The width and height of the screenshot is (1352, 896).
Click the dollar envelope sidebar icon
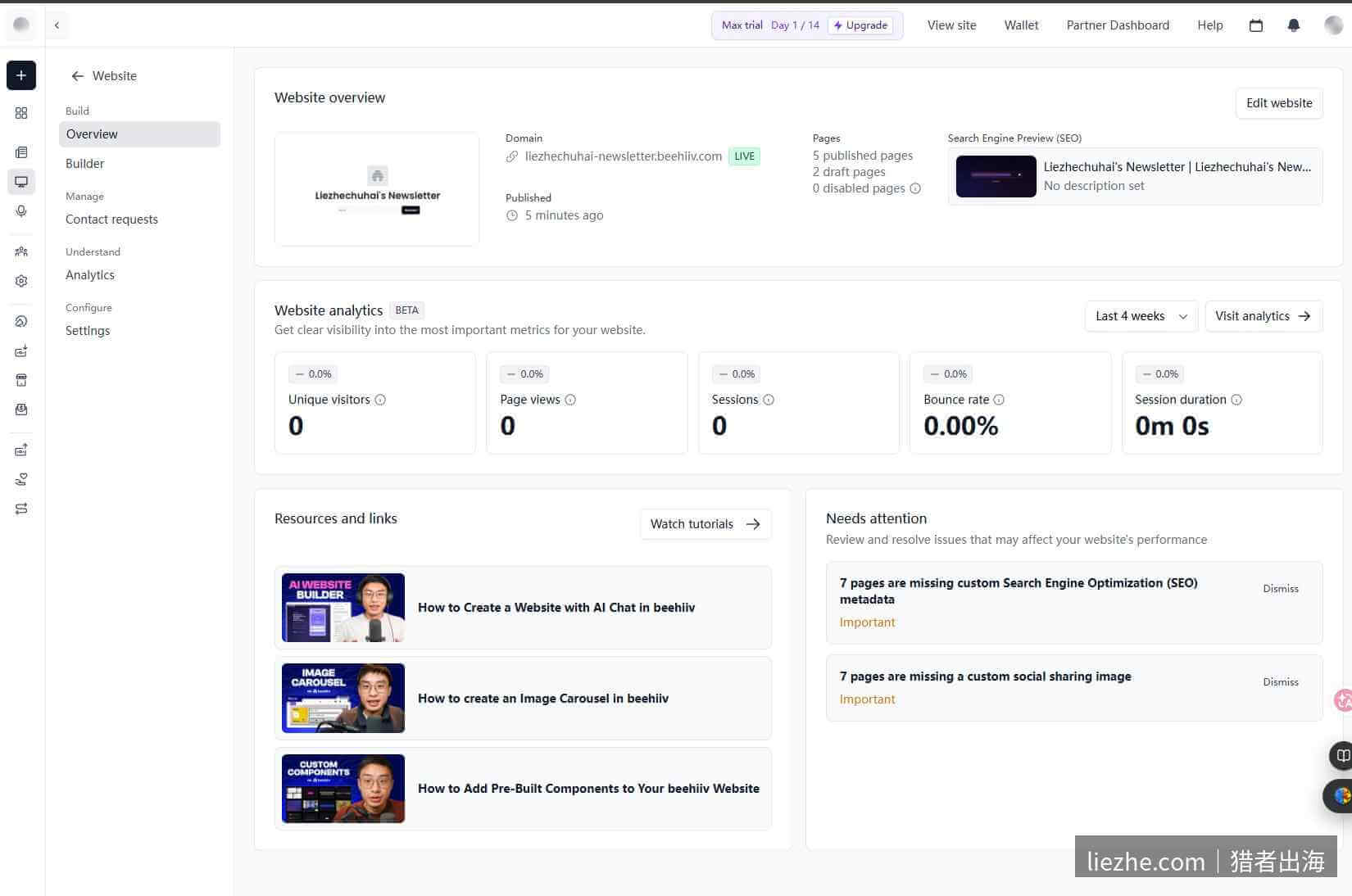[x=21, y=410]
